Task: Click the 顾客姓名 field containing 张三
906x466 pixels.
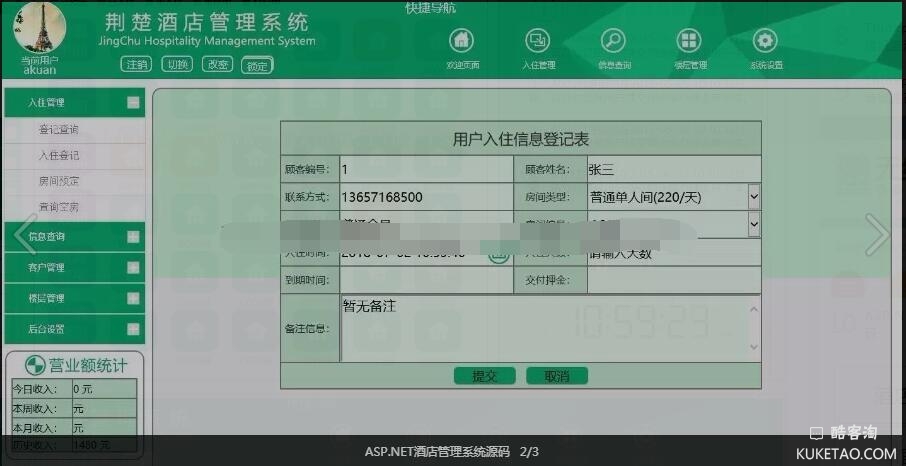Action: click(674, 169)
